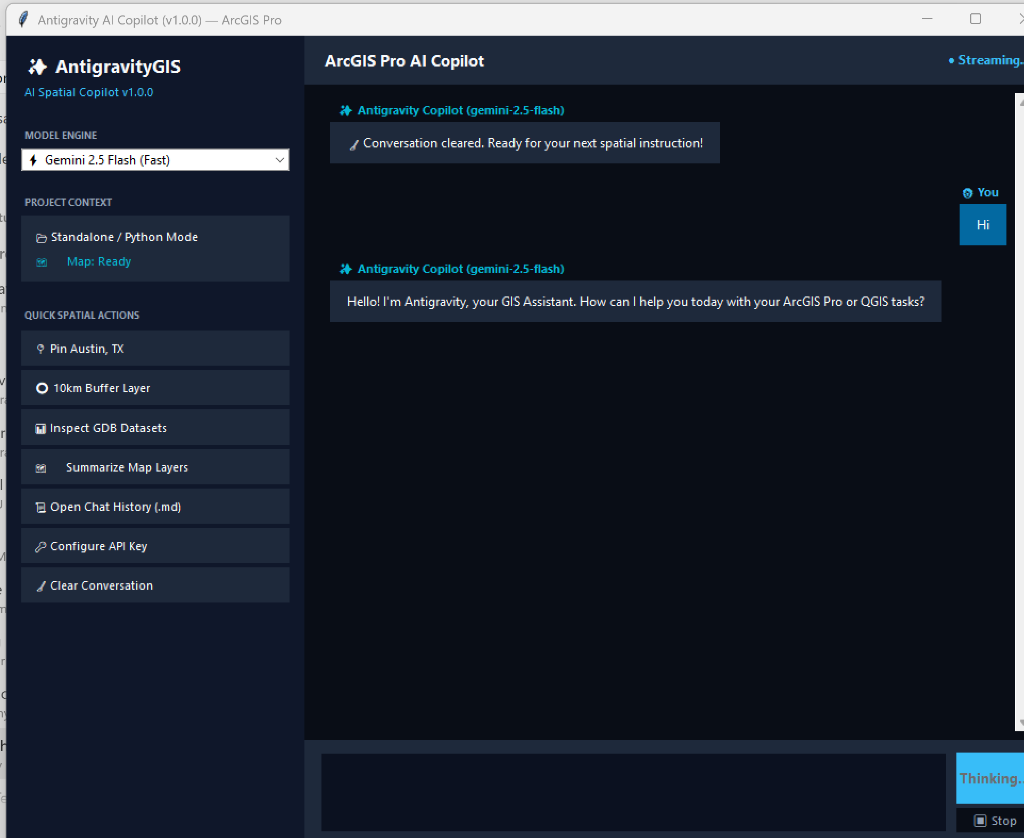1024x838 pixels.
Task: Click the key icon on Configure API Key
Action: pyautogui.click(x=40, y=547)
